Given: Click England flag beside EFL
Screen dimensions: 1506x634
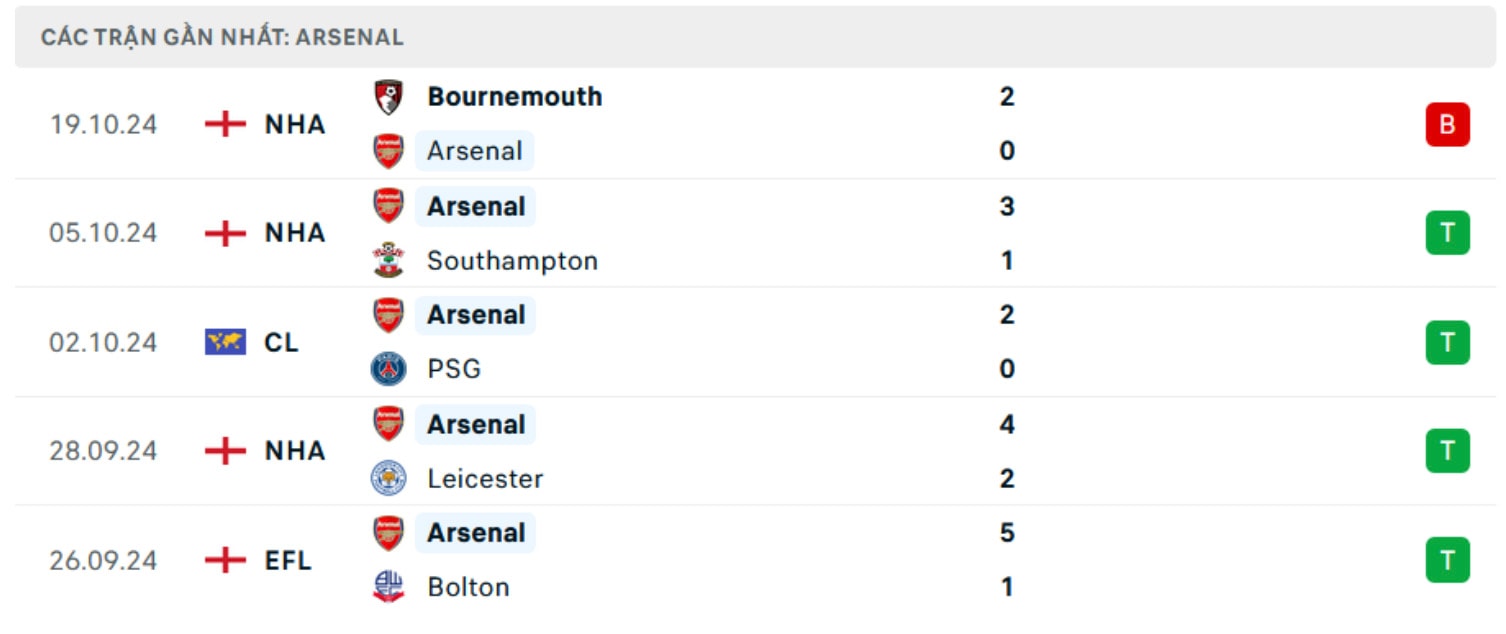Looking at the screenshot, I should (225, 560).
